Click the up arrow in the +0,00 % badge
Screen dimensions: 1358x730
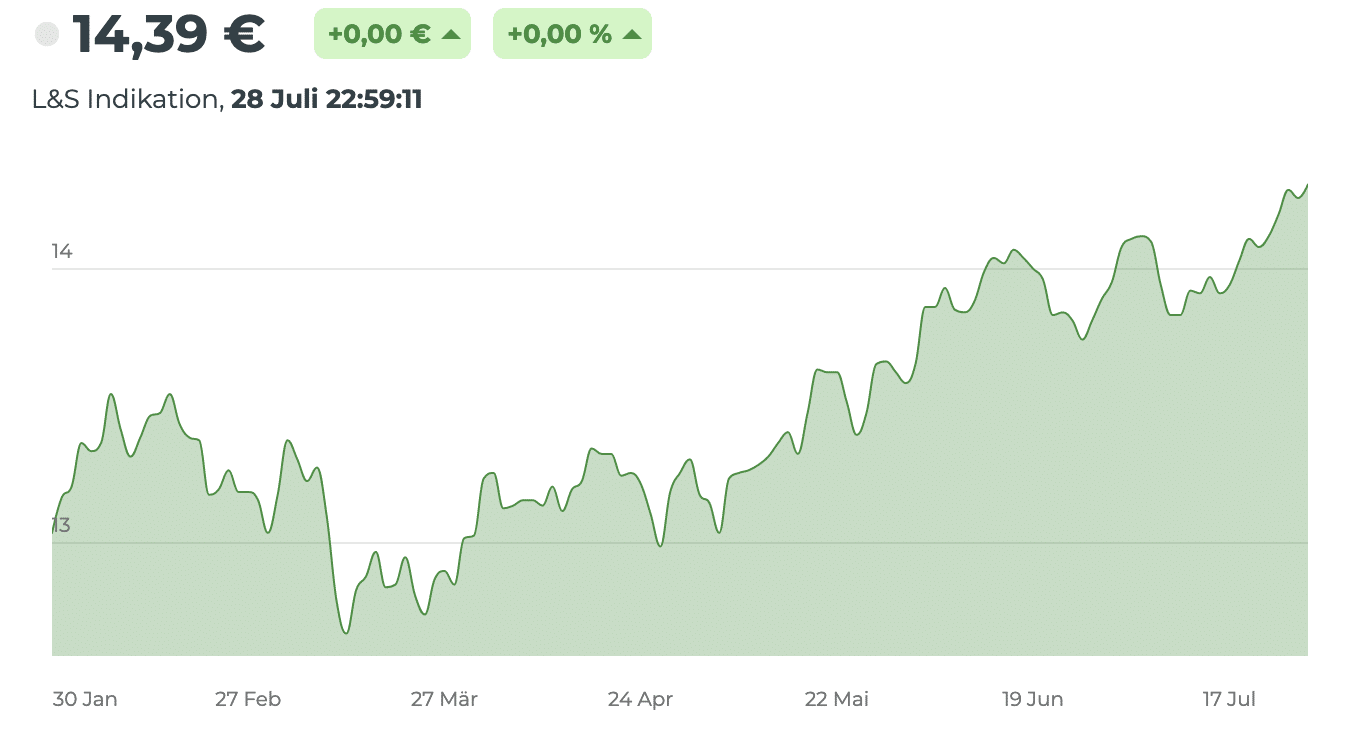(x=631, y=34)
